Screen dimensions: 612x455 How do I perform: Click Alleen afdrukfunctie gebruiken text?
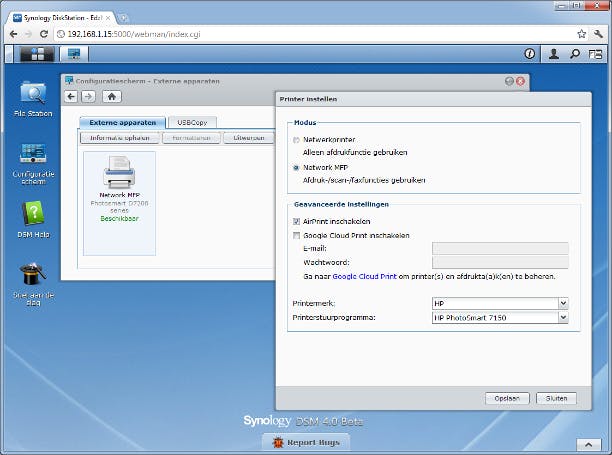click(355, 153)
